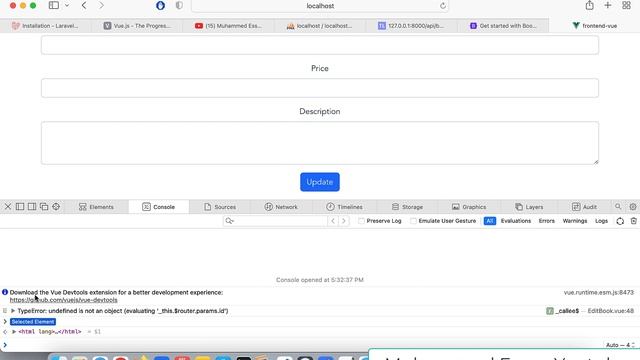Image resolution: width=640 pixels, height=360 pixels.
Task: Go to previous console search result
Action: (333, 221)
